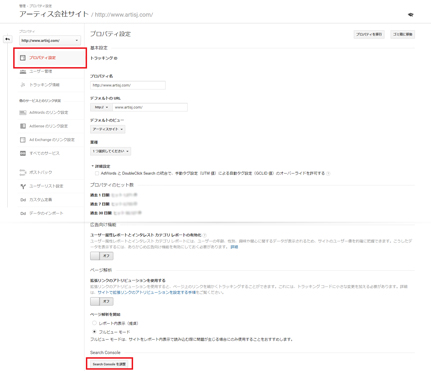This screenshot has width=431, height=371.
Task: Click the default URL field www.artisj.com/
Action: [x=150, y=107]
